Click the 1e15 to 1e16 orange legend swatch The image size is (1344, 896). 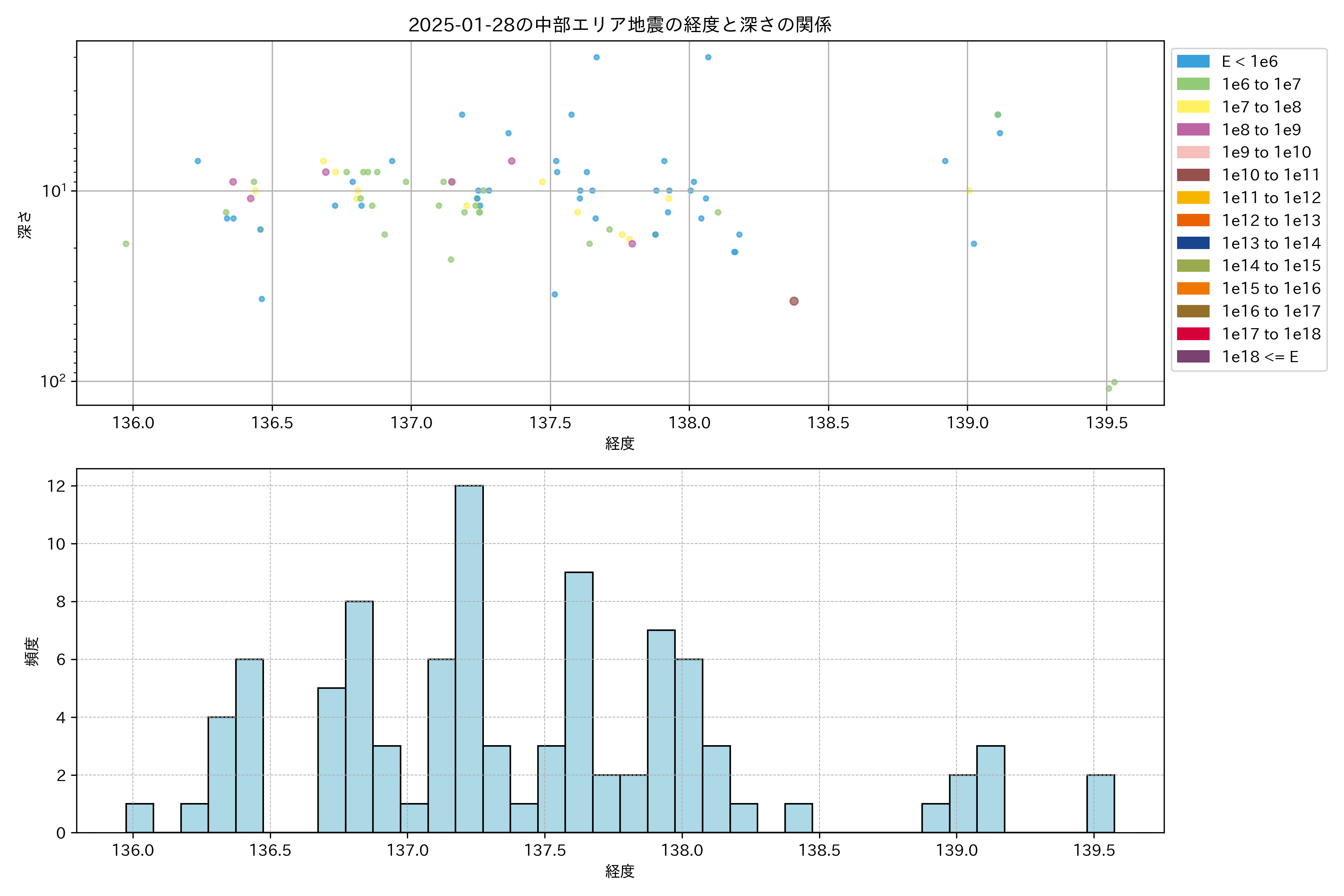point(1192,289)
